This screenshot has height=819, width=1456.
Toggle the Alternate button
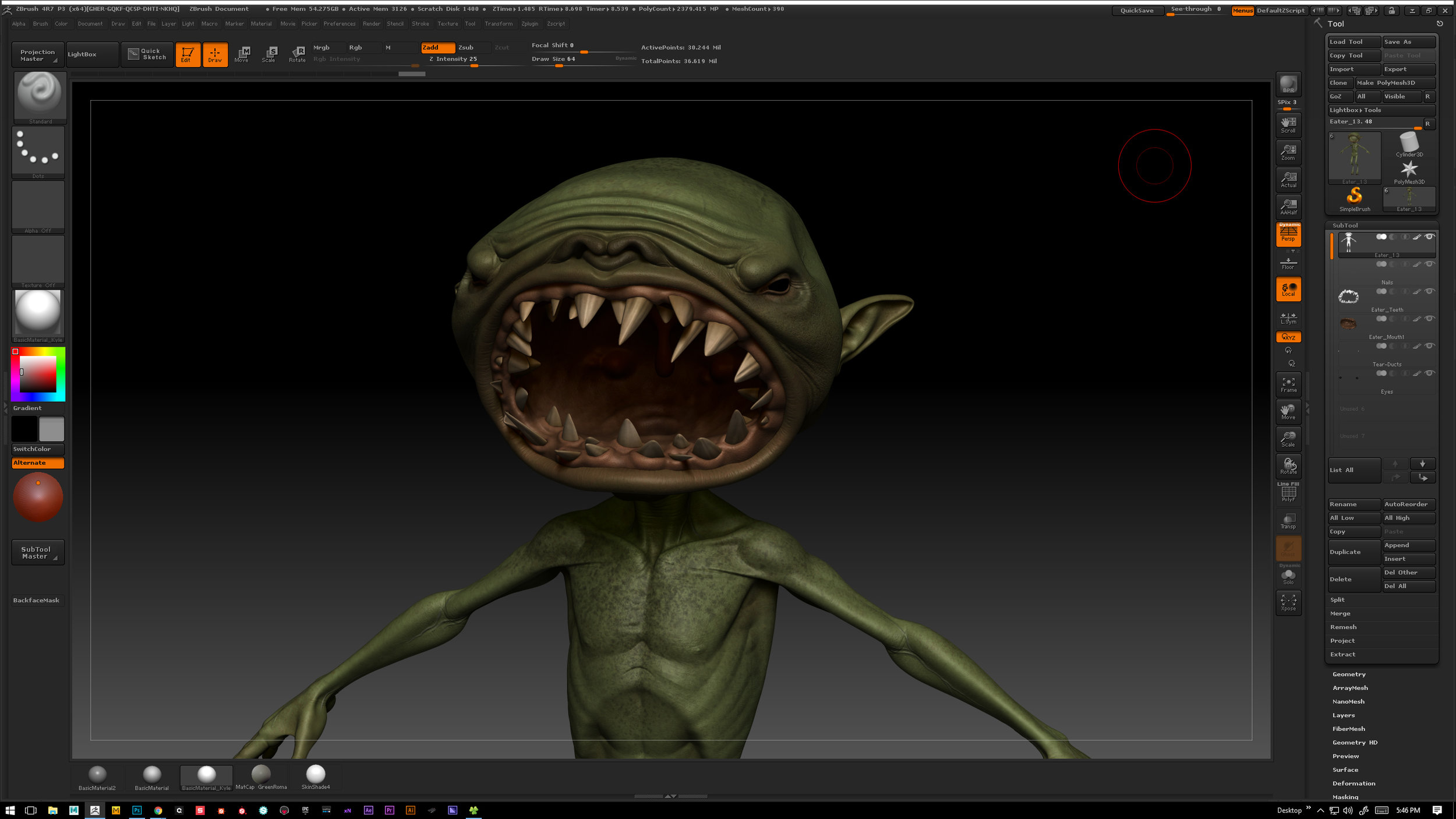[38, 463]
